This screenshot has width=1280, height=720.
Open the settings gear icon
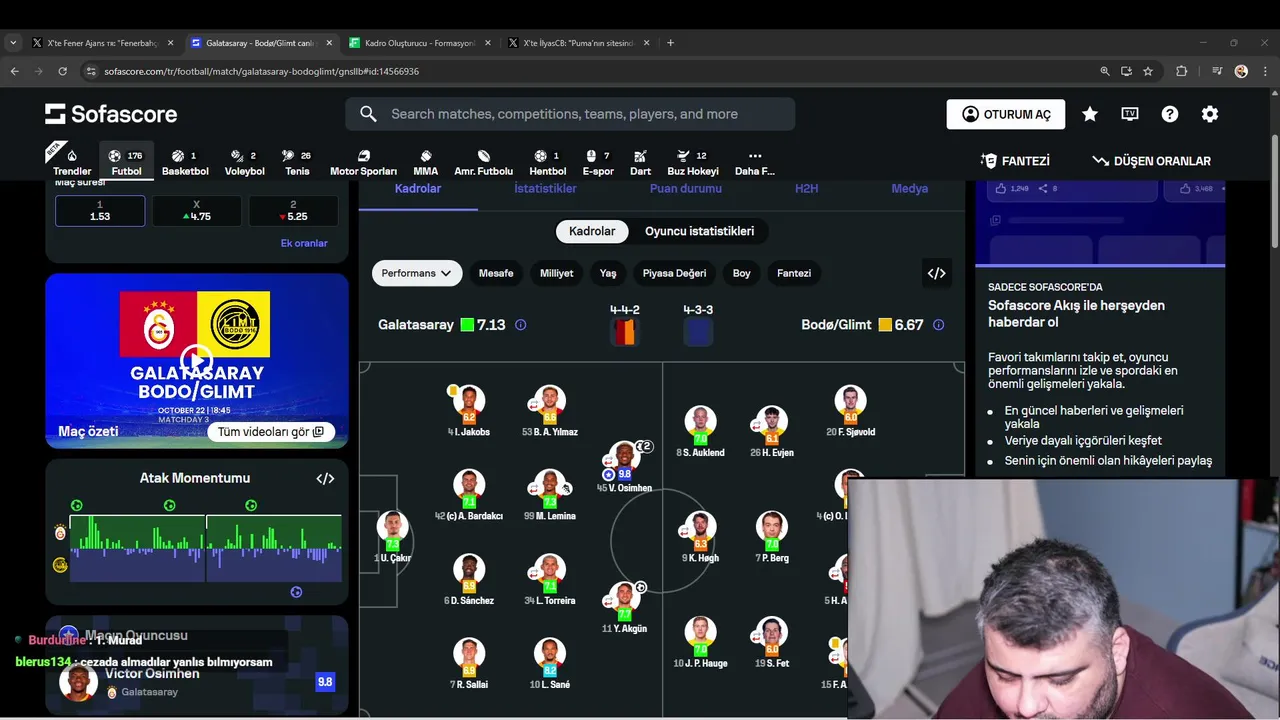pyautogui.click(x=1210, y=114)
